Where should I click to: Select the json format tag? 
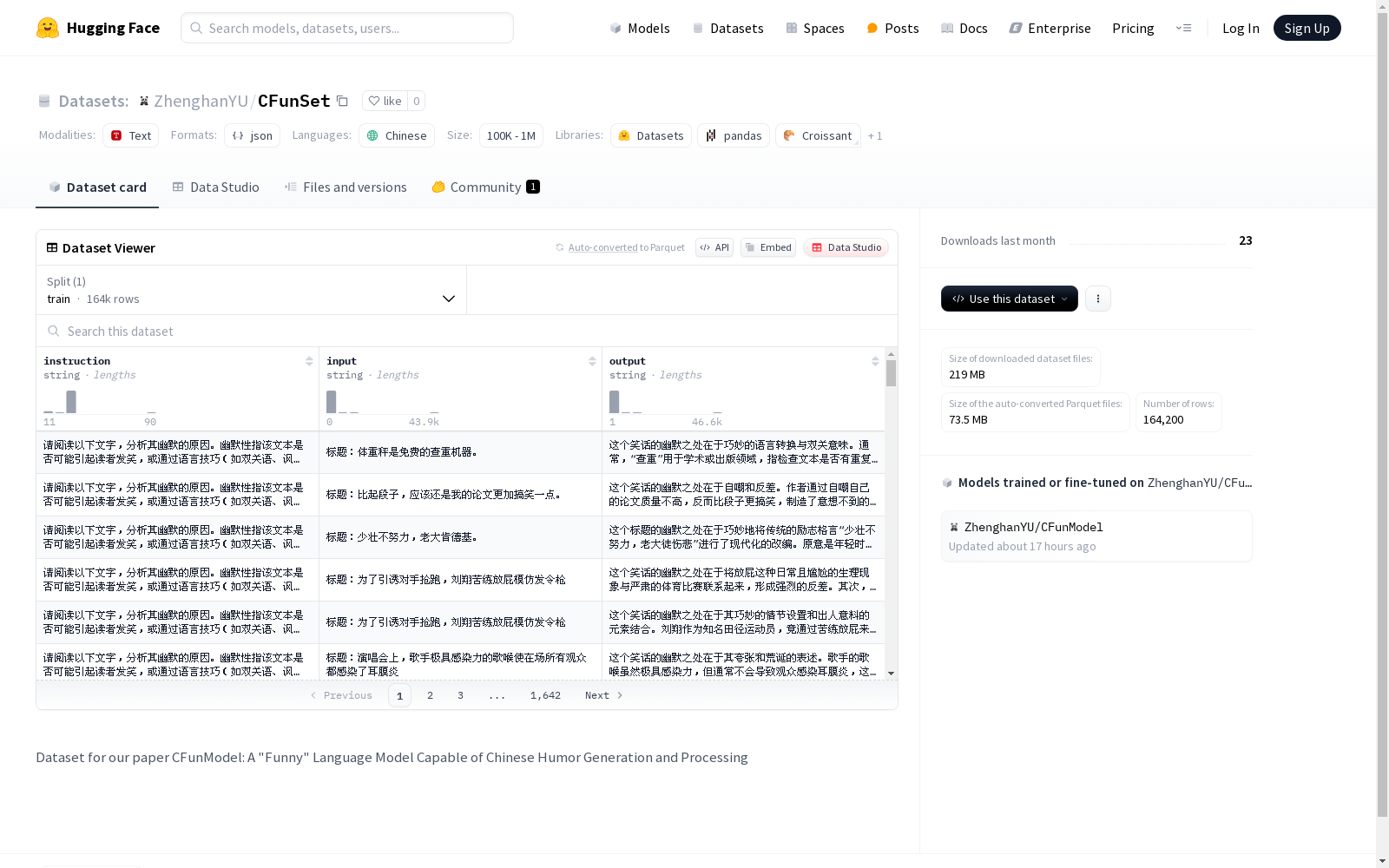point(252,135)
